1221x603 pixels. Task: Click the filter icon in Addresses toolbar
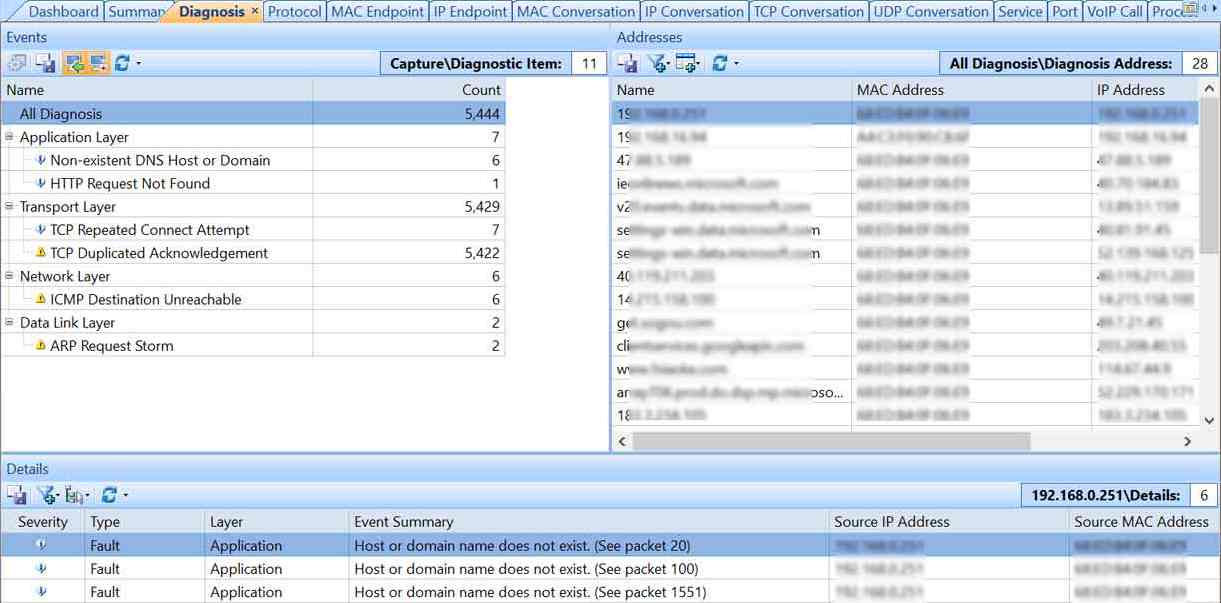[657, 63]
